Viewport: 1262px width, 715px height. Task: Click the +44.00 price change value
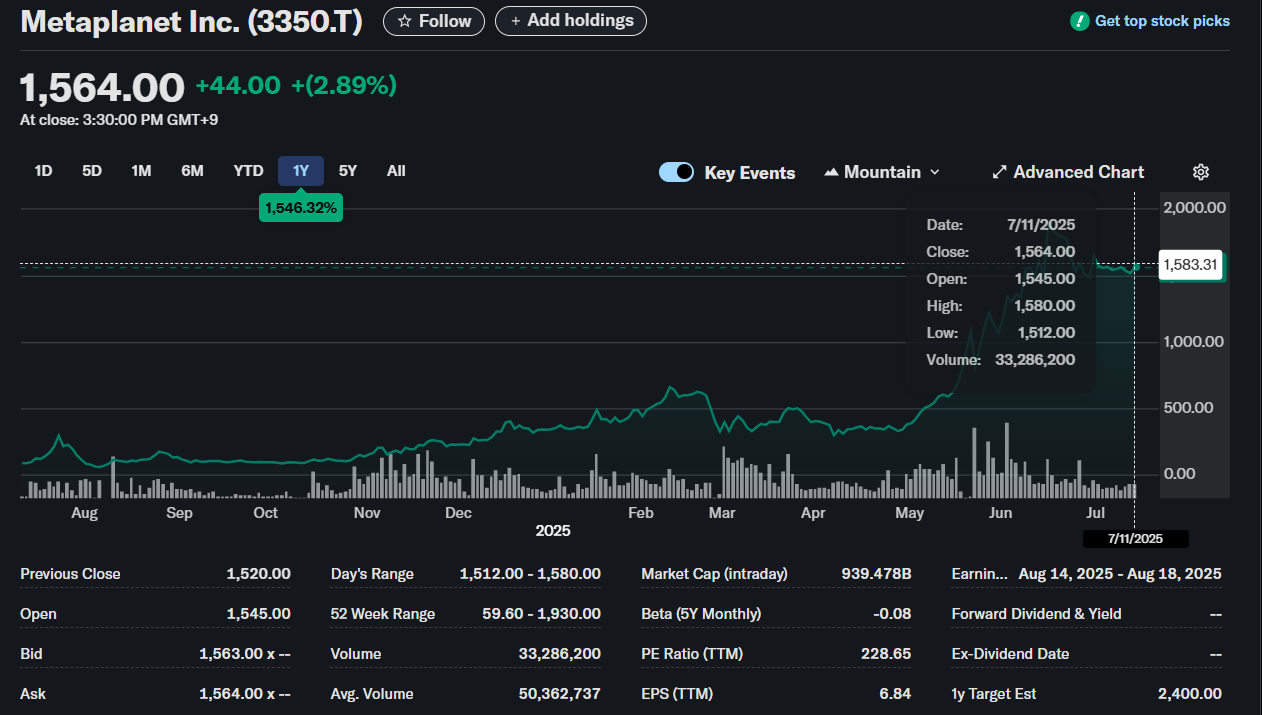[238, 86]
